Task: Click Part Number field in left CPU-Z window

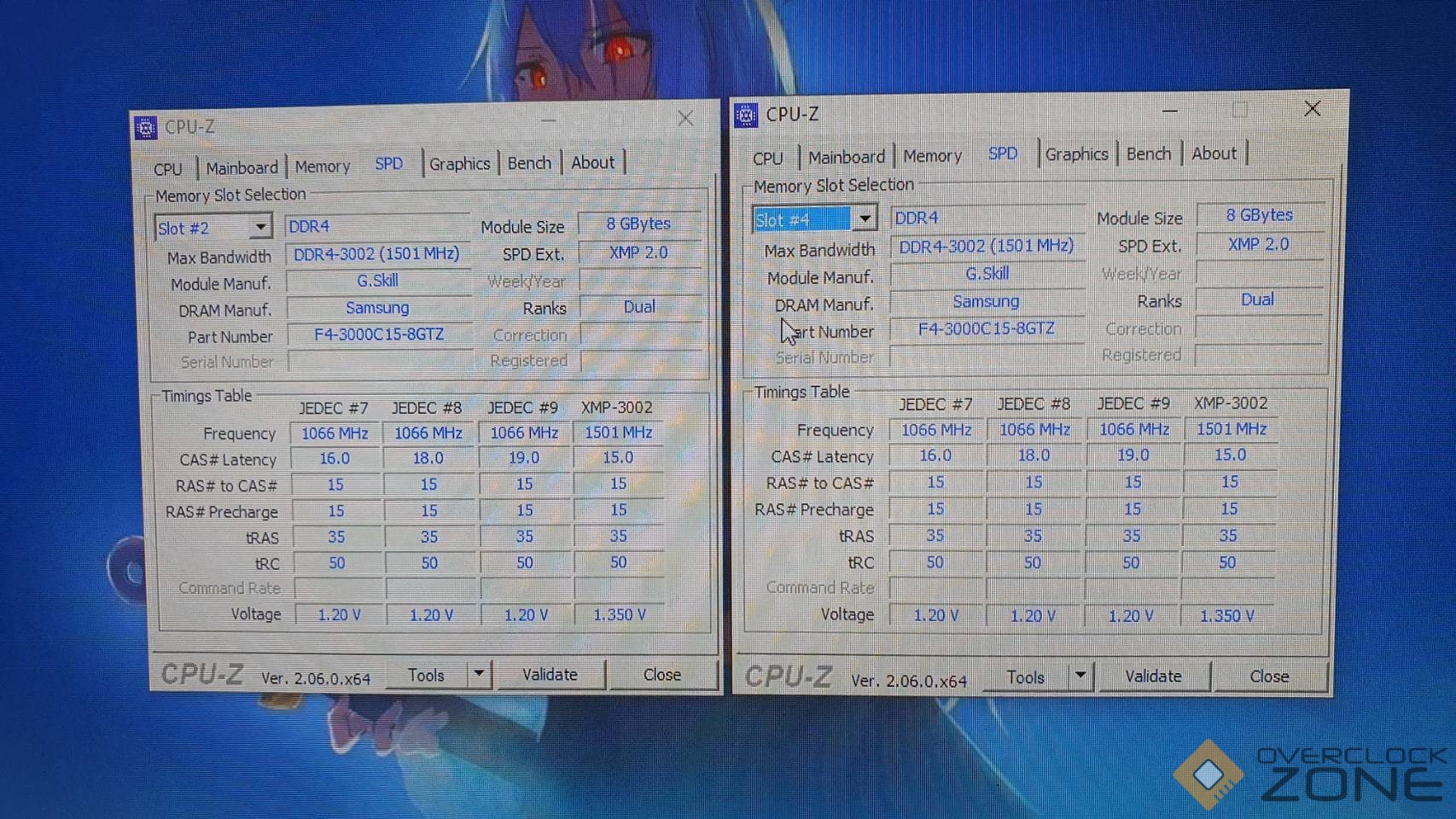Action: (379, 334)
